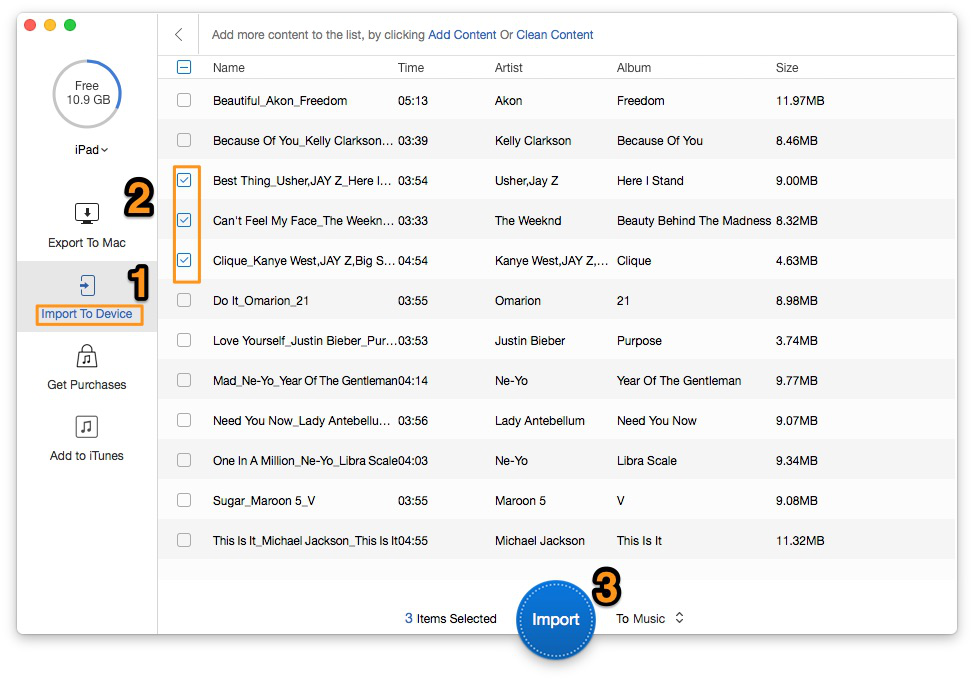Open the To Music destination dropdown
This screenshot has height=681, width=974.
point(650,618)
